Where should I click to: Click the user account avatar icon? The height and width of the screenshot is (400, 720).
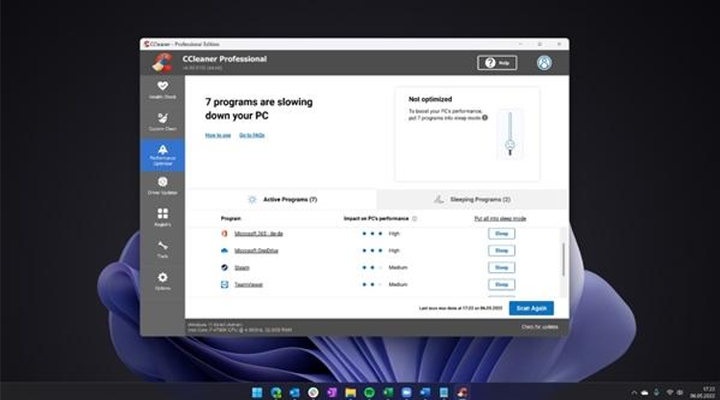[544, 63]
